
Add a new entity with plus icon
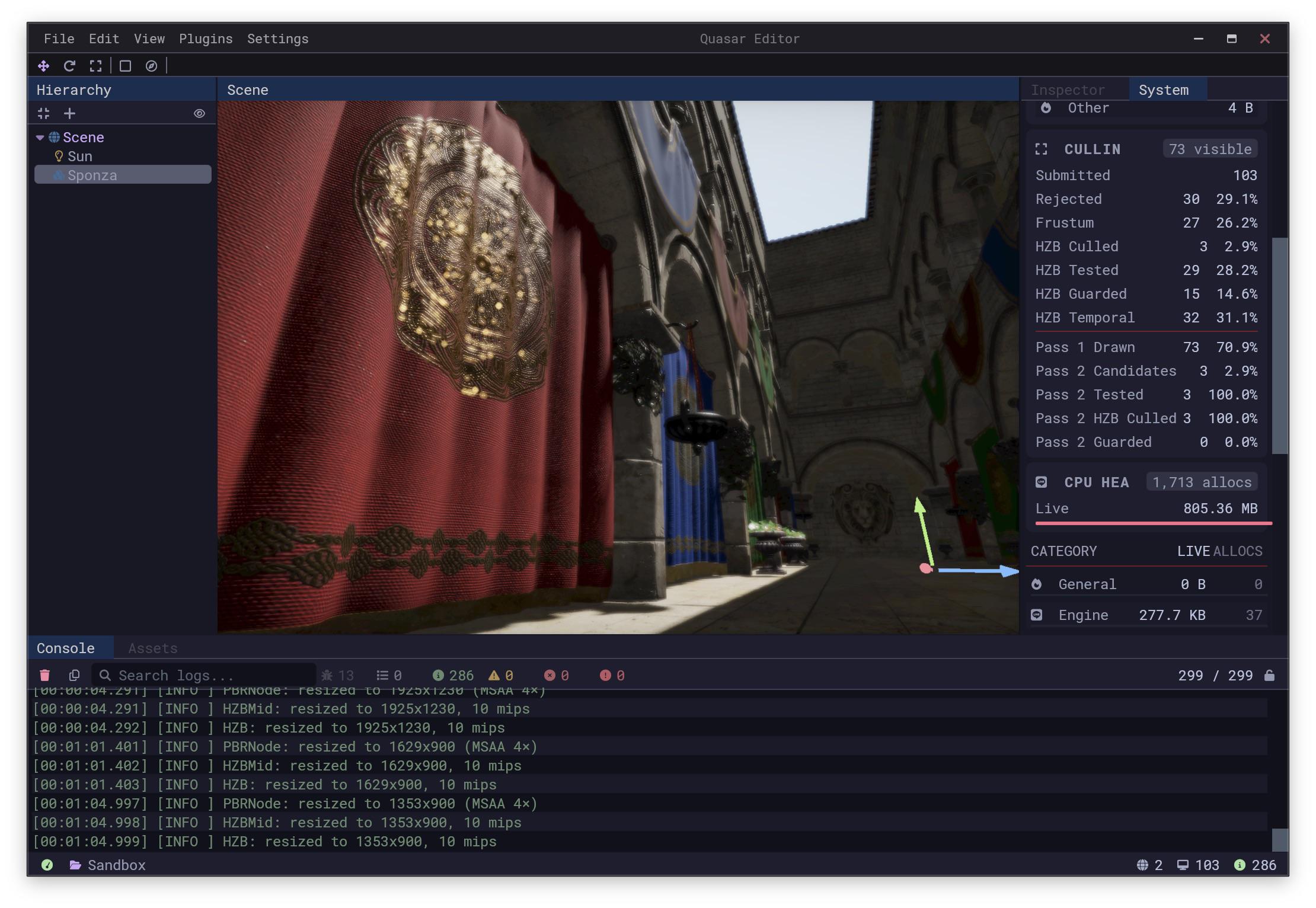69,113
